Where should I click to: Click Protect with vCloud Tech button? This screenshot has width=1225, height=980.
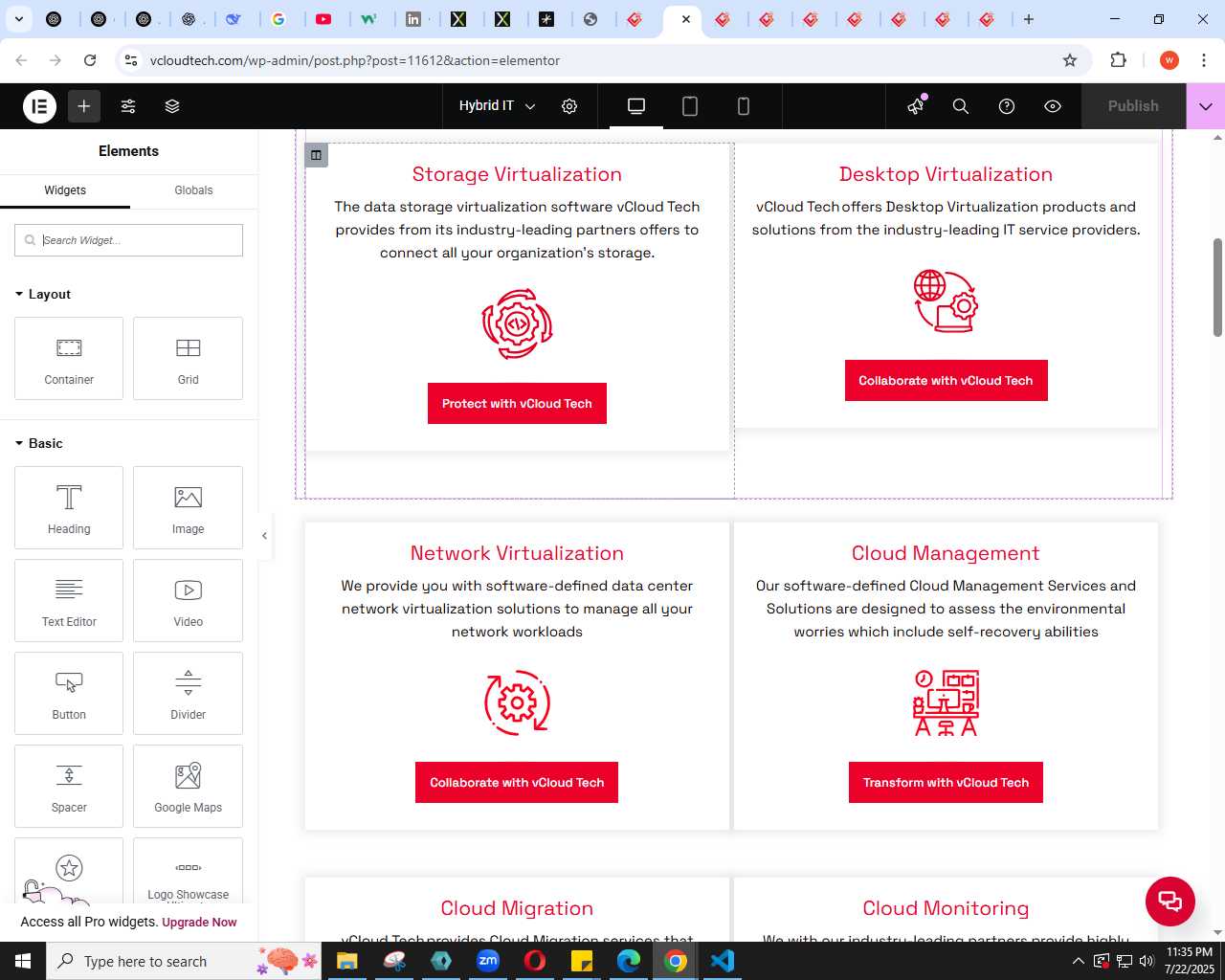coord(517,403)
